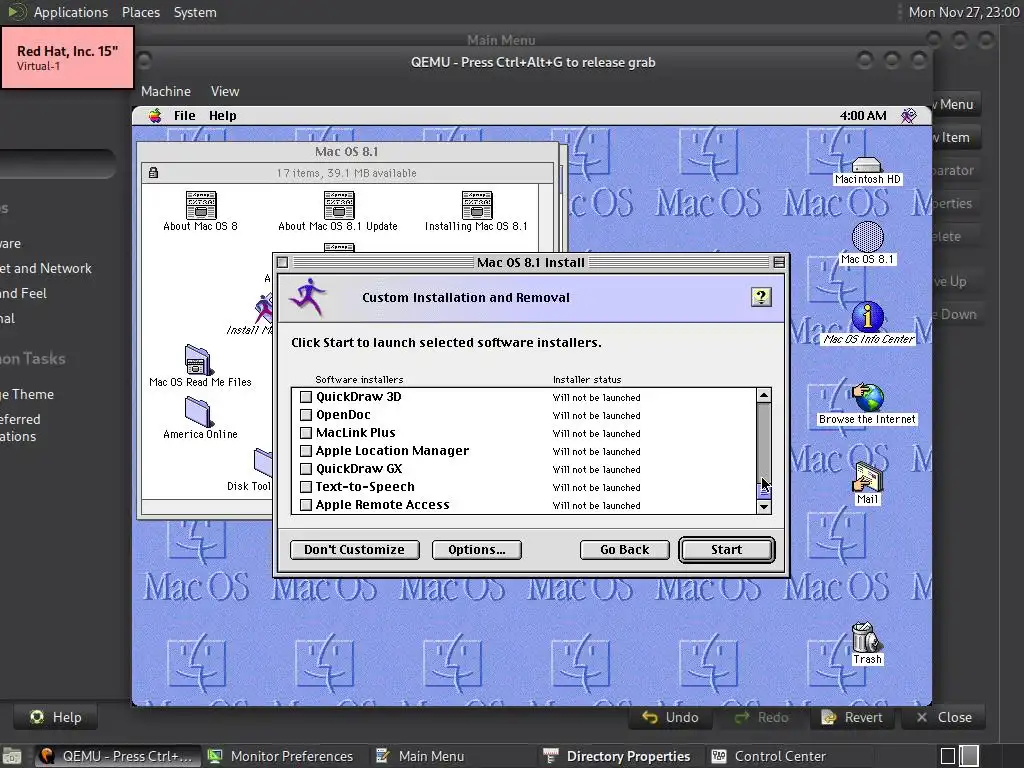Viewport: 1024px width, 768px height.
Task: Click the first workspace switcher square
Action: click(948, 756)
